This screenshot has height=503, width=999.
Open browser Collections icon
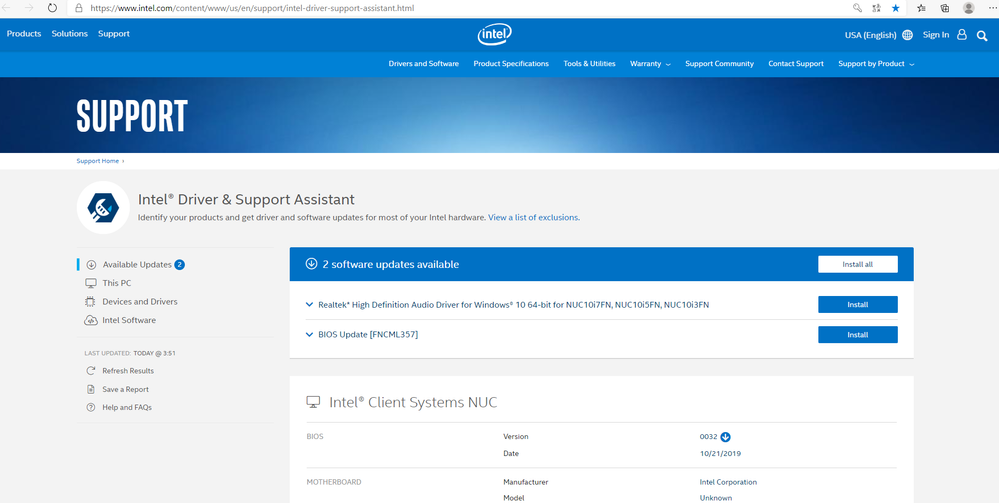click(x=944, y=8)
